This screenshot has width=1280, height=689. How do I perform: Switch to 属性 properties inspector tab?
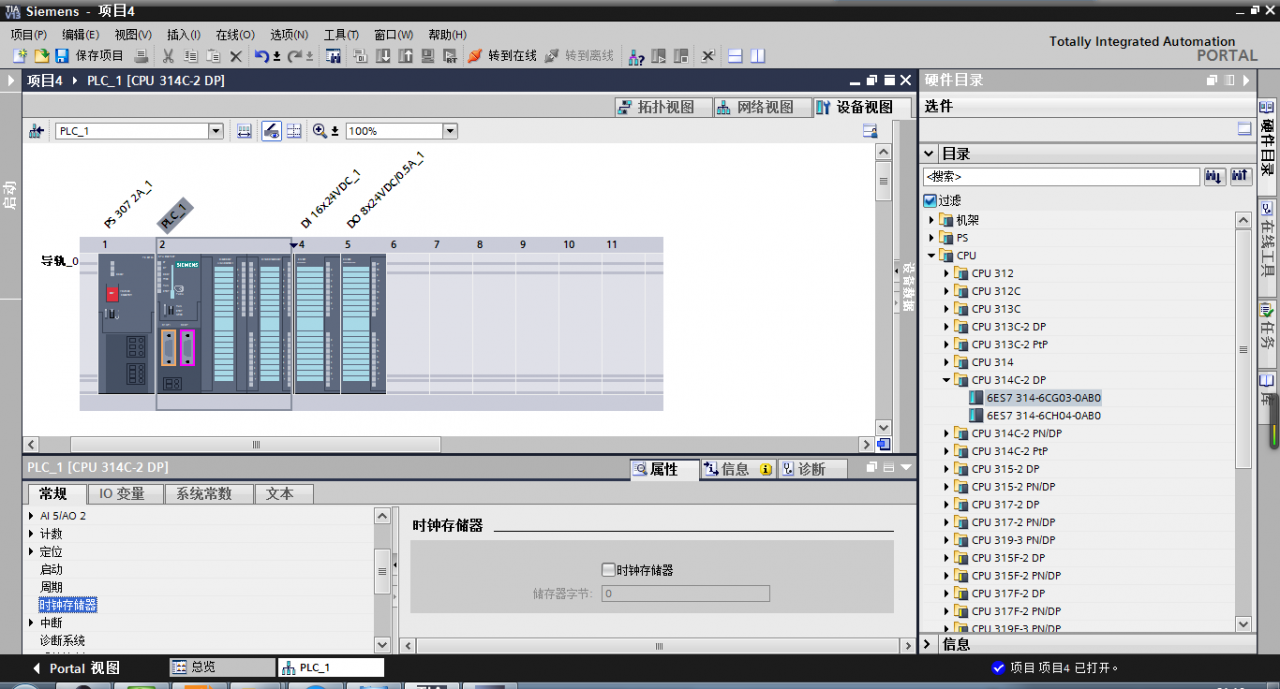pos(664,469)
